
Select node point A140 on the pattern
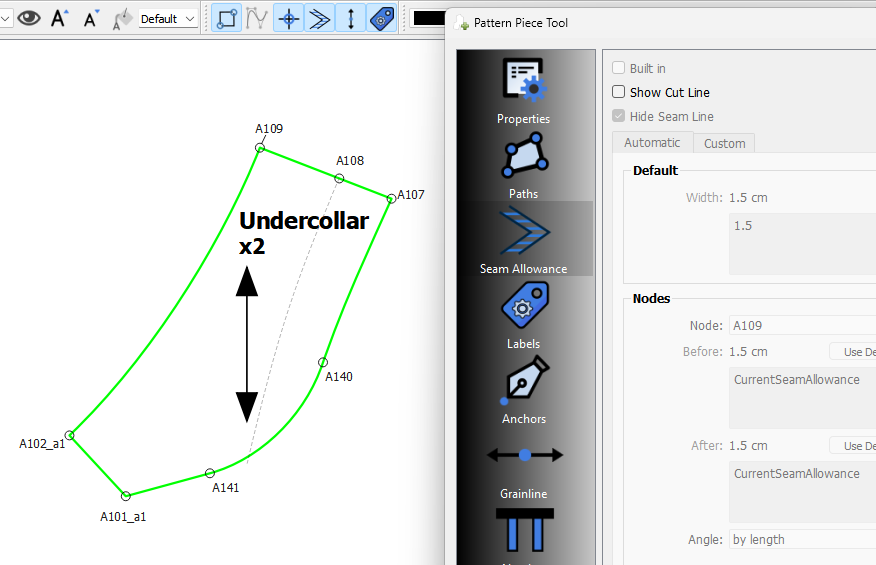click(x=323, y=362)
